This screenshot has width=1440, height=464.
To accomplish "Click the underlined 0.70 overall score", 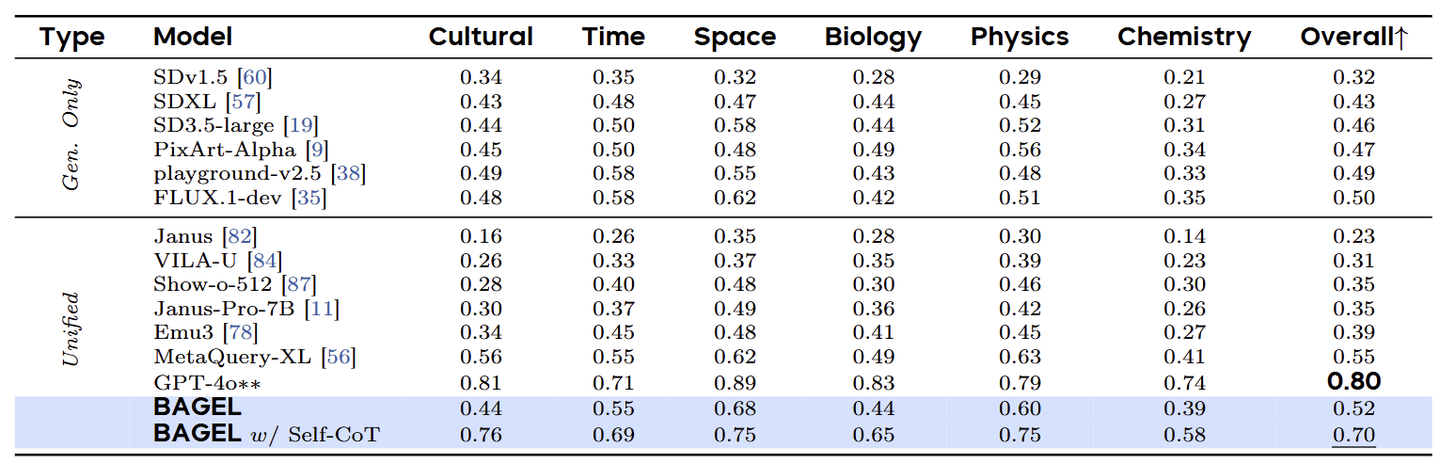I will (1354, 434).
